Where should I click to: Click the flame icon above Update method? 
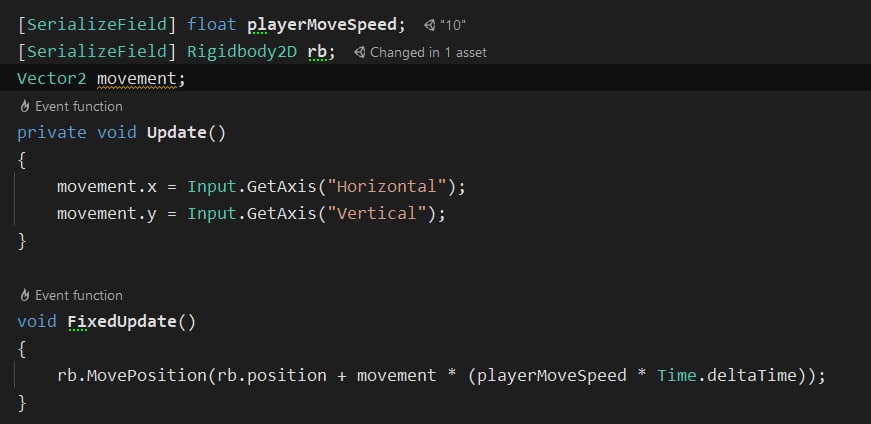tap(24, 106)
